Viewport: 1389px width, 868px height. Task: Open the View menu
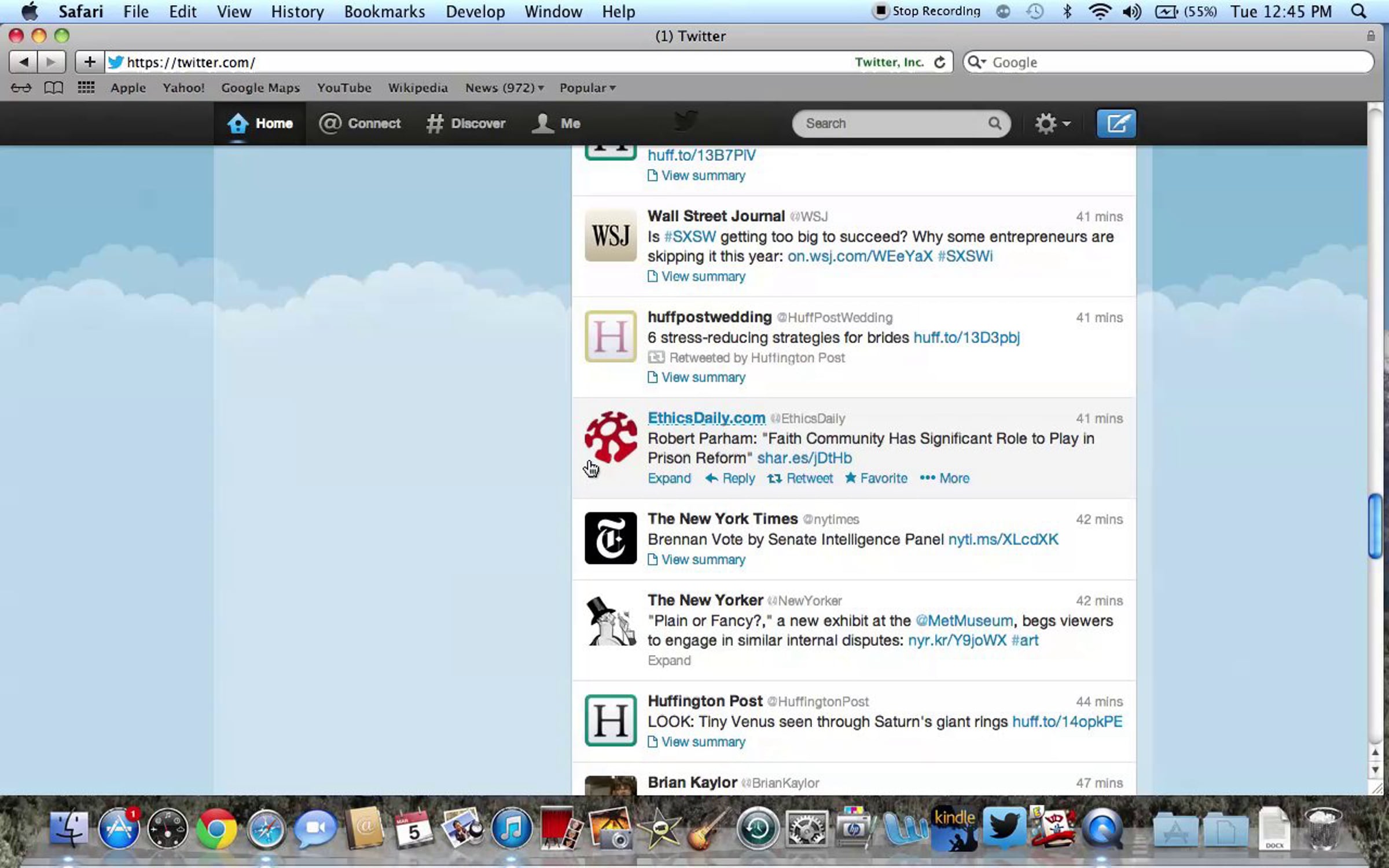pyautogui.click(x=234, y=12)
